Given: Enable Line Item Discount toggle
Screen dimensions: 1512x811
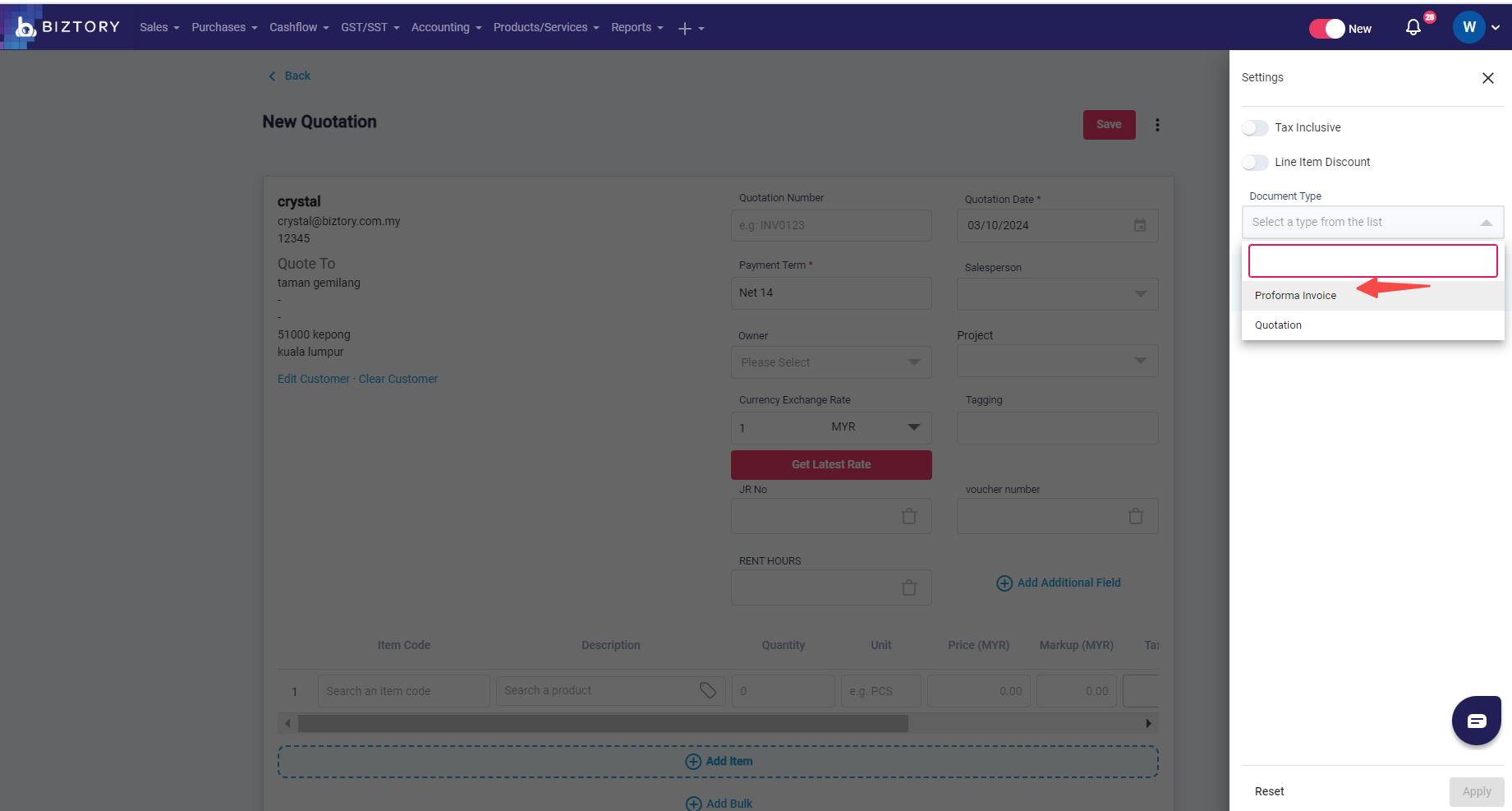Looking at the screenshot, I should (x=1255, y=163).
